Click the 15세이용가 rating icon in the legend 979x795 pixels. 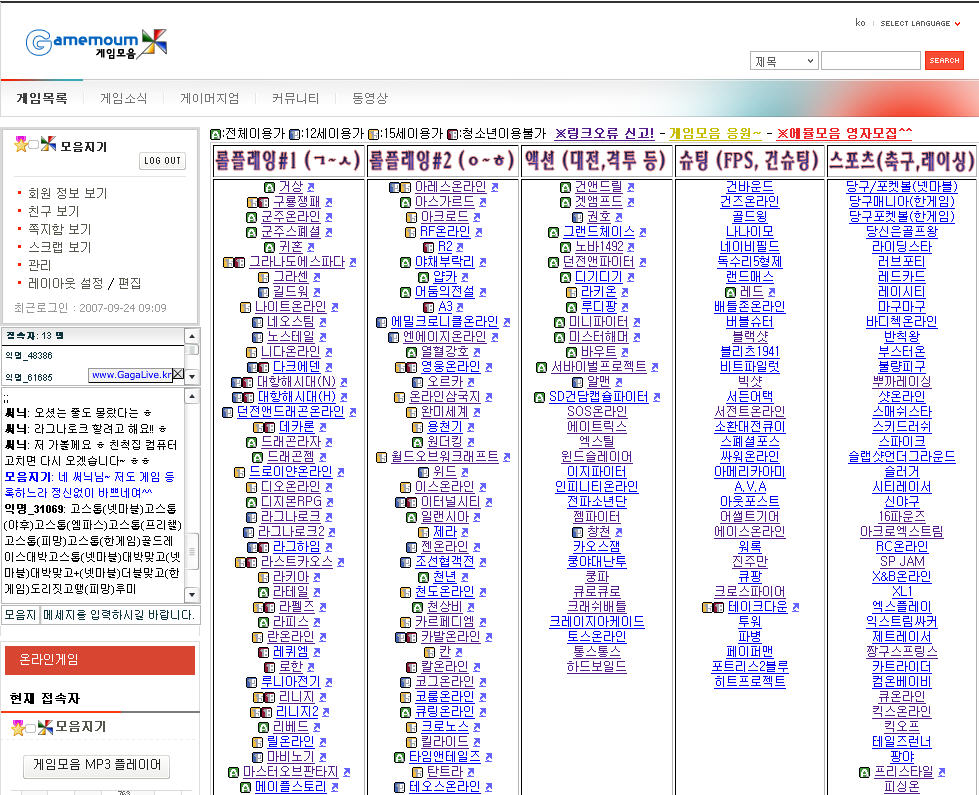tap(373, 134)
